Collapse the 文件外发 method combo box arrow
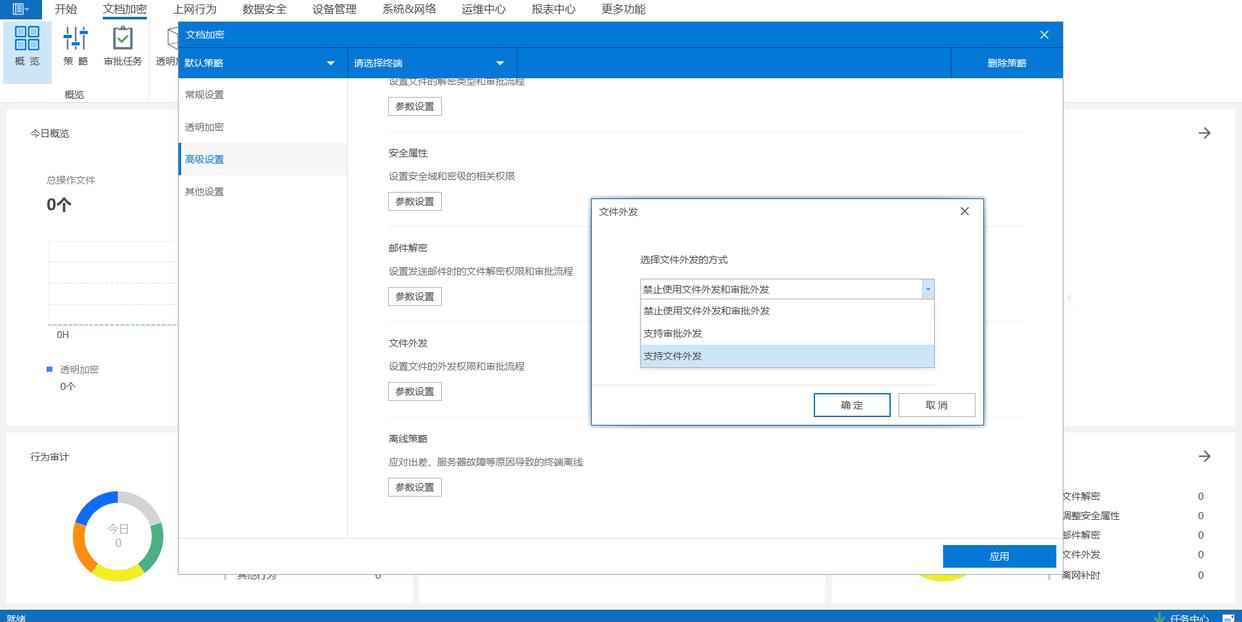This screenshot has height=622, width=1242. pyautogui.click(x=928, y=289)
